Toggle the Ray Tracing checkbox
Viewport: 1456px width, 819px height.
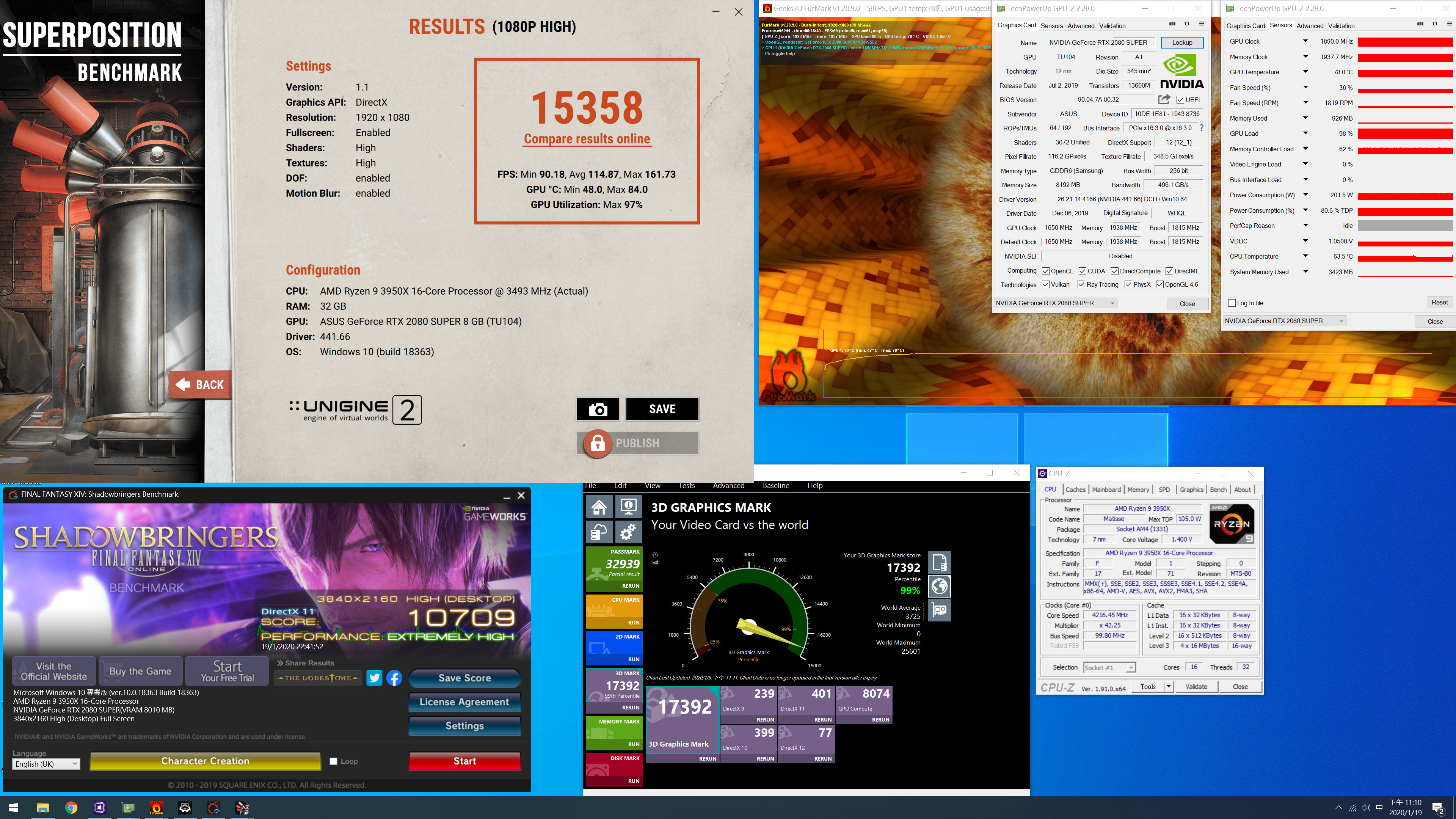pos(1081,285)
